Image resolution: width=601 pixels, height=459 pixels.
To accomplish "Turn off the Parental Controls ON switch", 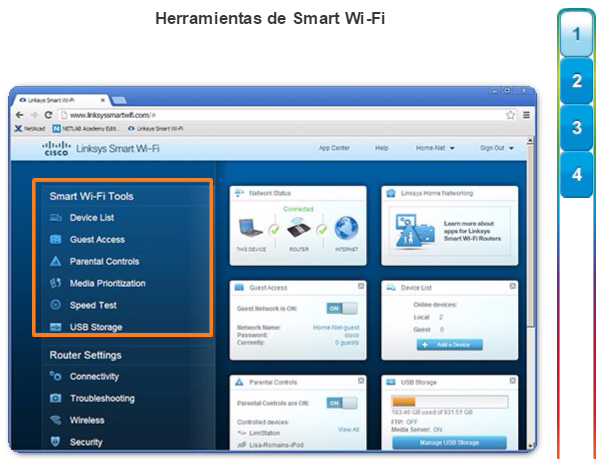I will (342, 403).
